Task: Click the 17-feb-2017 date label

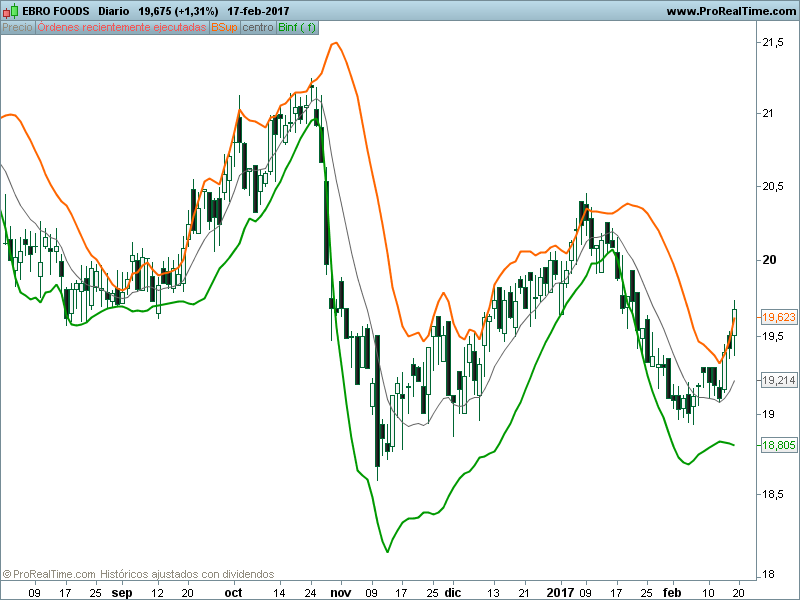Action: click(258, 11)
